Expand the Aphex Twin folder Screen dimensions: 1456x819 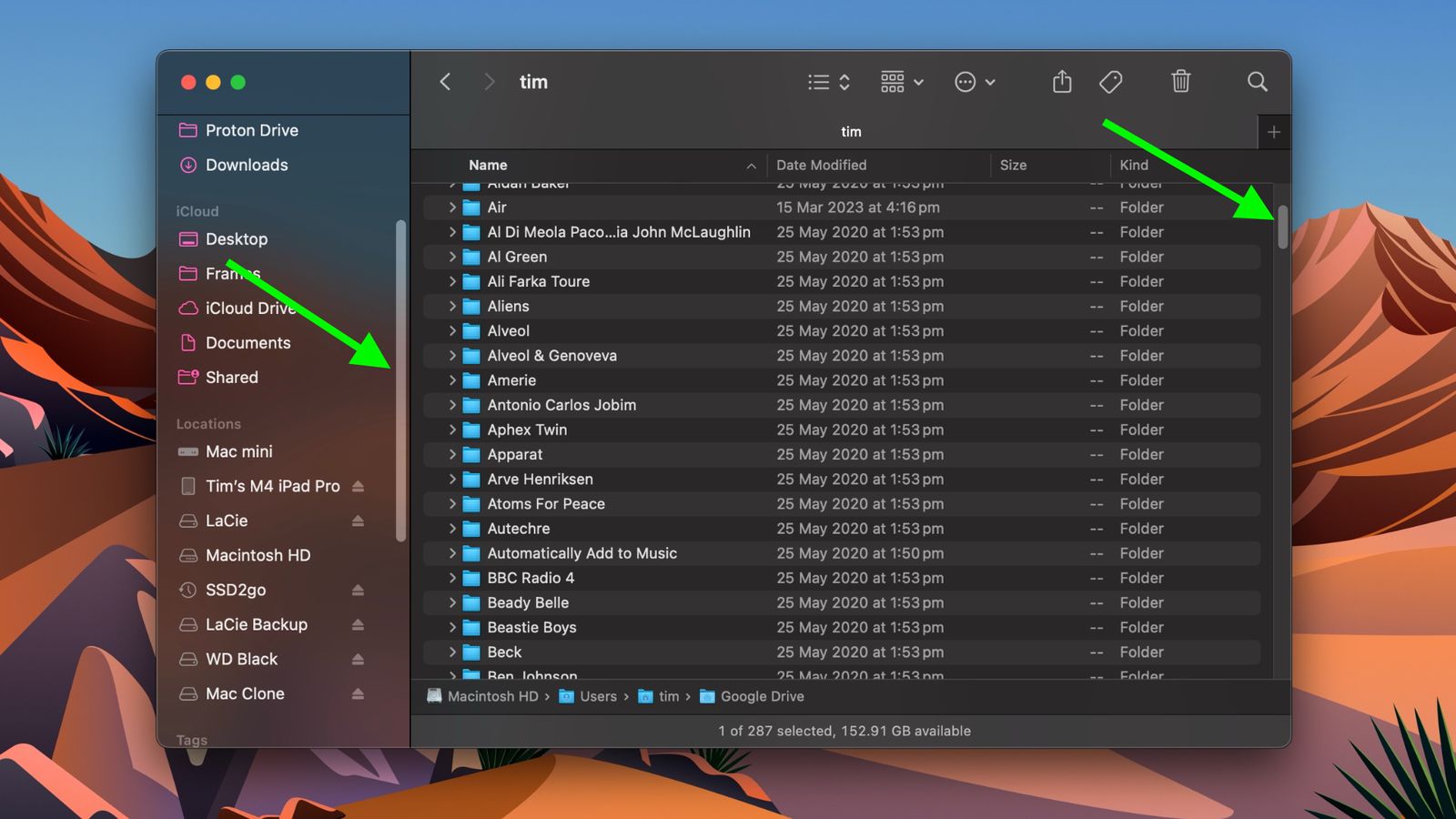tap(453, 430)
